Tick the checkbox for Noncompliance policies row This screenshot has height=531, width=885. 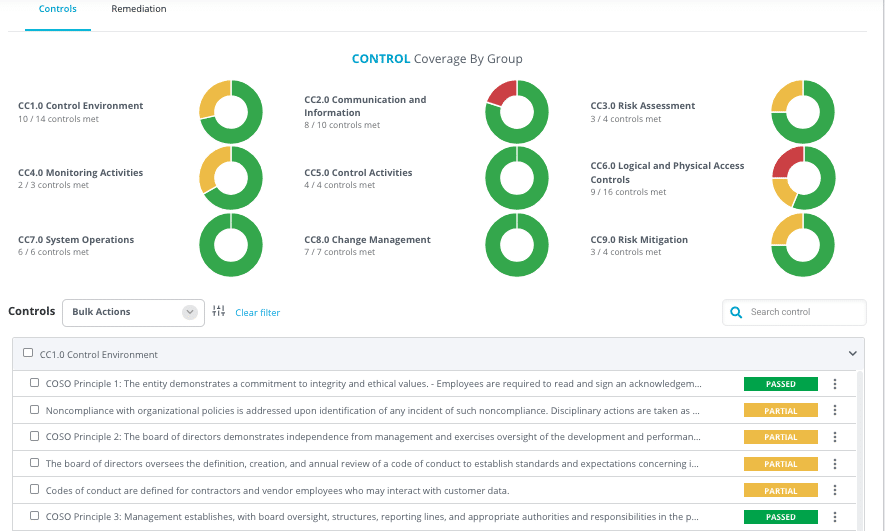34,409
